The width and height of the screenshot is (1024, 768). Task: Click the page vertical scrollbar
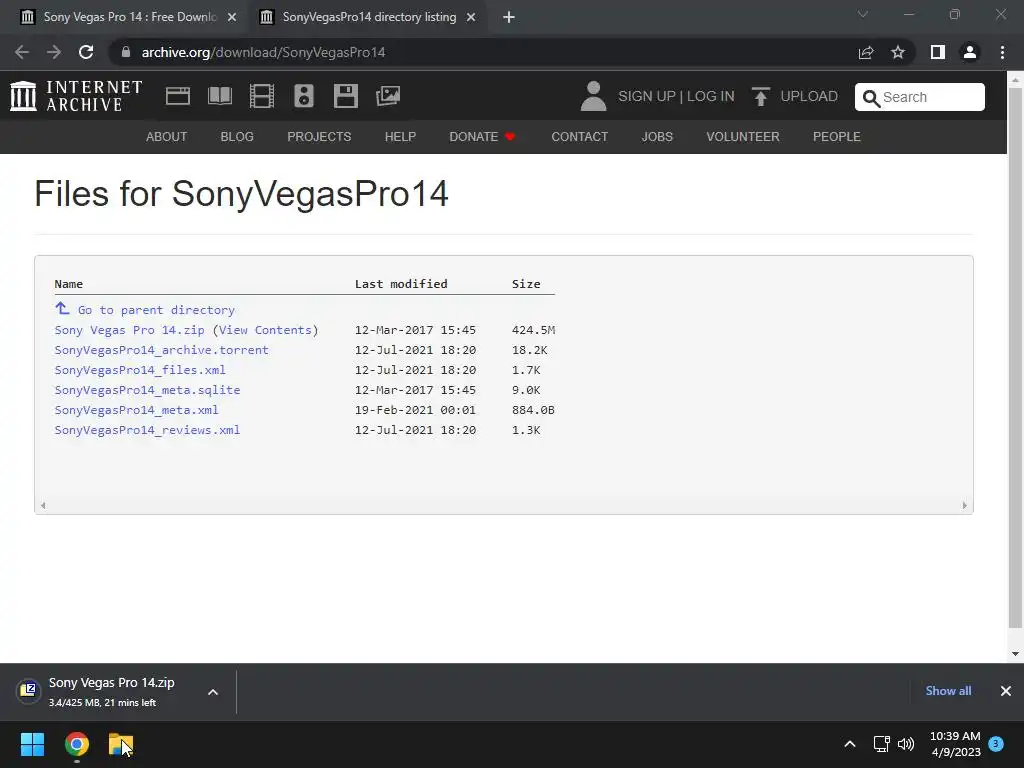(1016, 358)
